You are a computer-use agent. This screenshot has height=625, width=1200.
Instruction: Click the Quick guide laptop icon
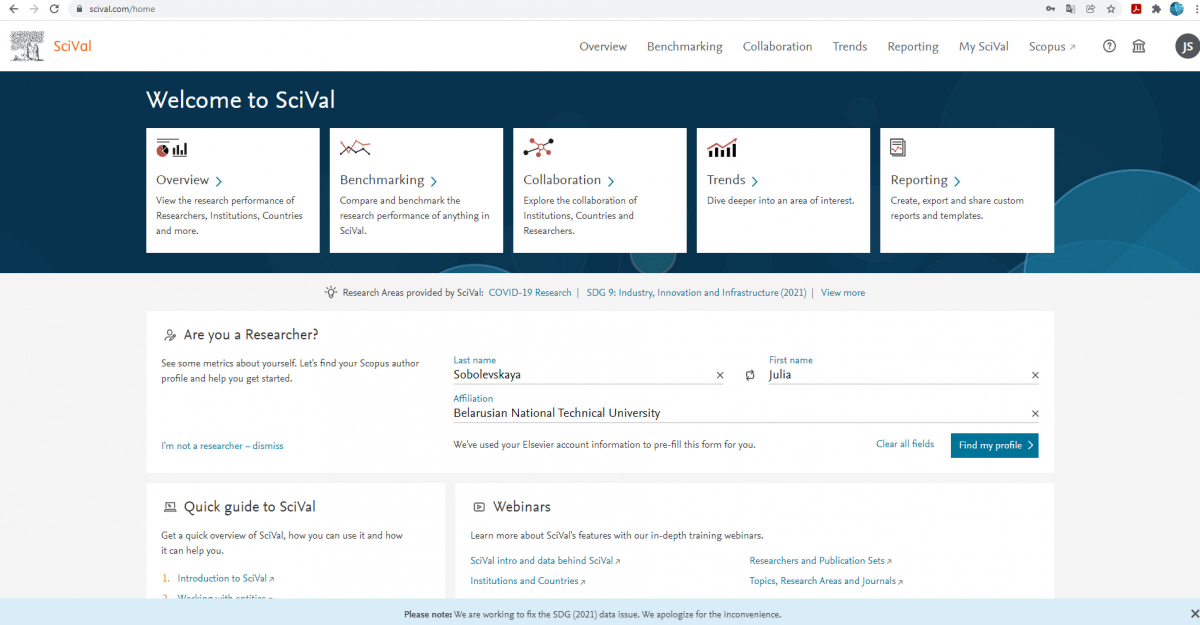coord(170,507)
